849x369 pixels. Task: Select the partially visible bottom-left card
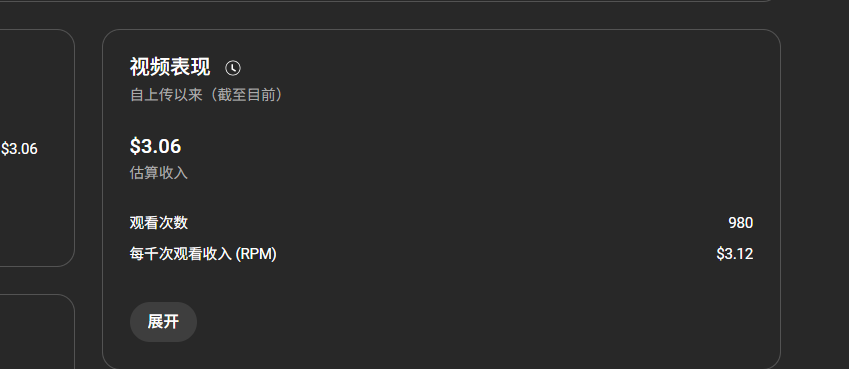point(37,332)
